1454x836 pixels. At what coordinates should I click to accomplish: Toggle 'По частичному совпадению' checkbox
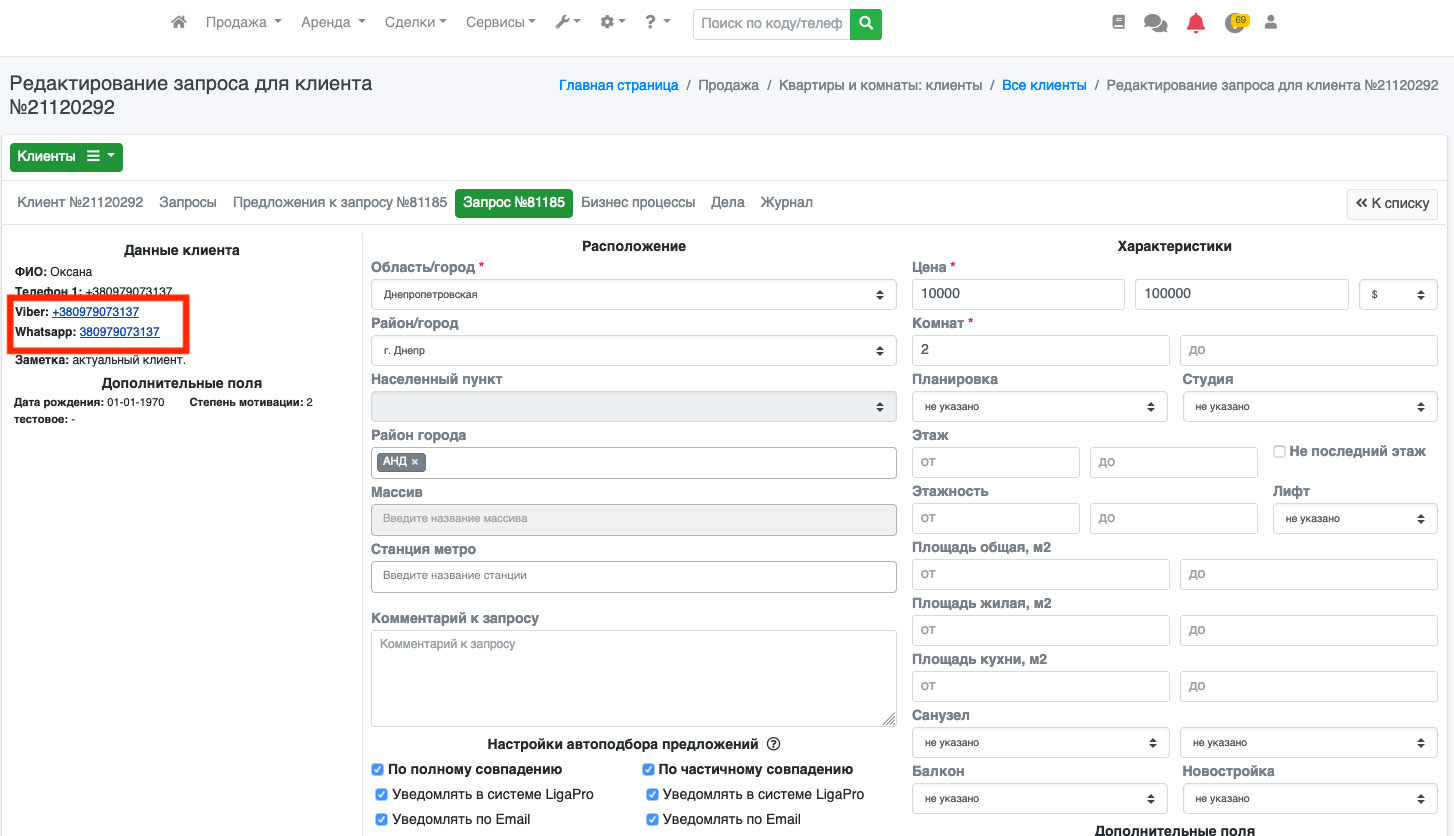648,770
